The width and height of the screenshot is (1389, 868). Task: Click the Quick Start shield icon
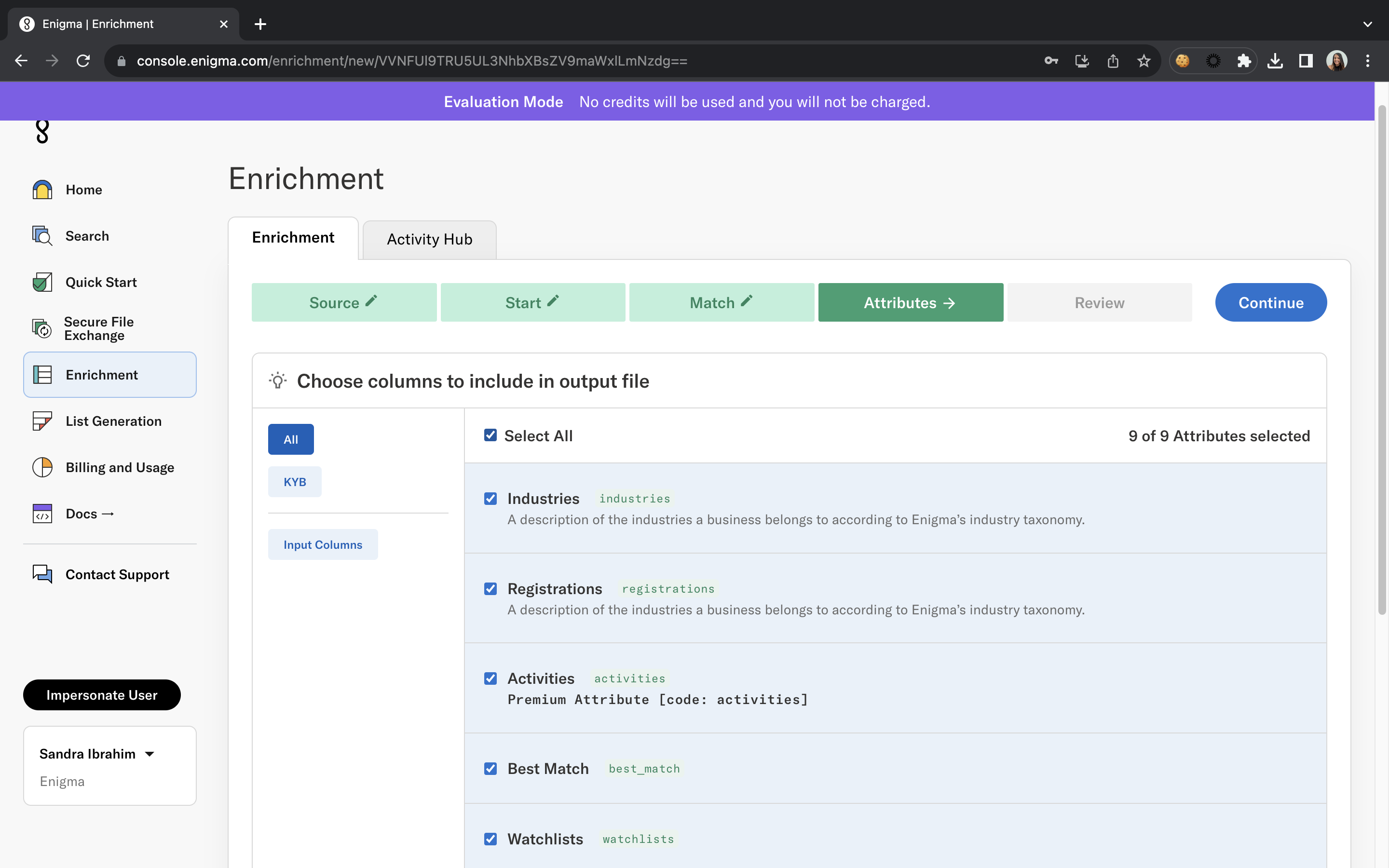point(42,282)
